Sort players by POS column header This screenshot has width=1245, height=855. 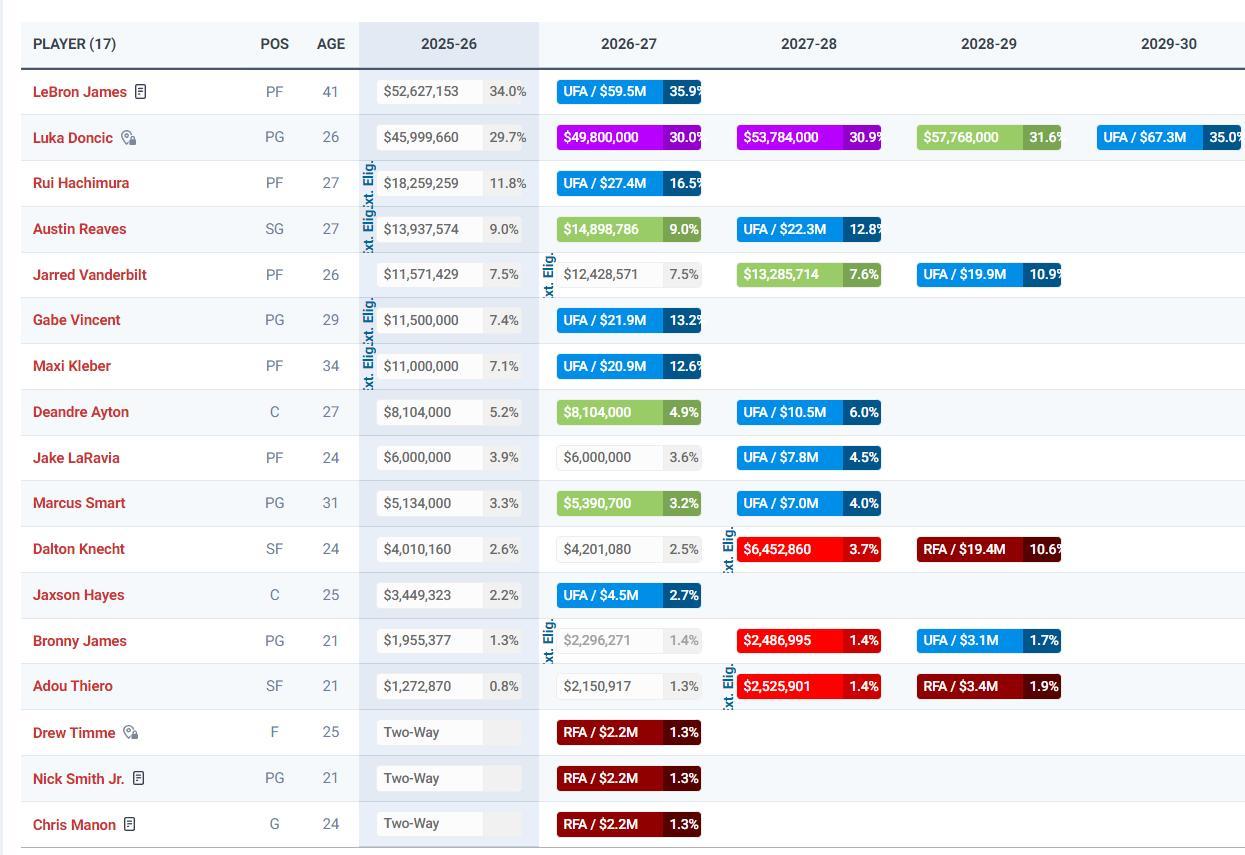point(274,44)
